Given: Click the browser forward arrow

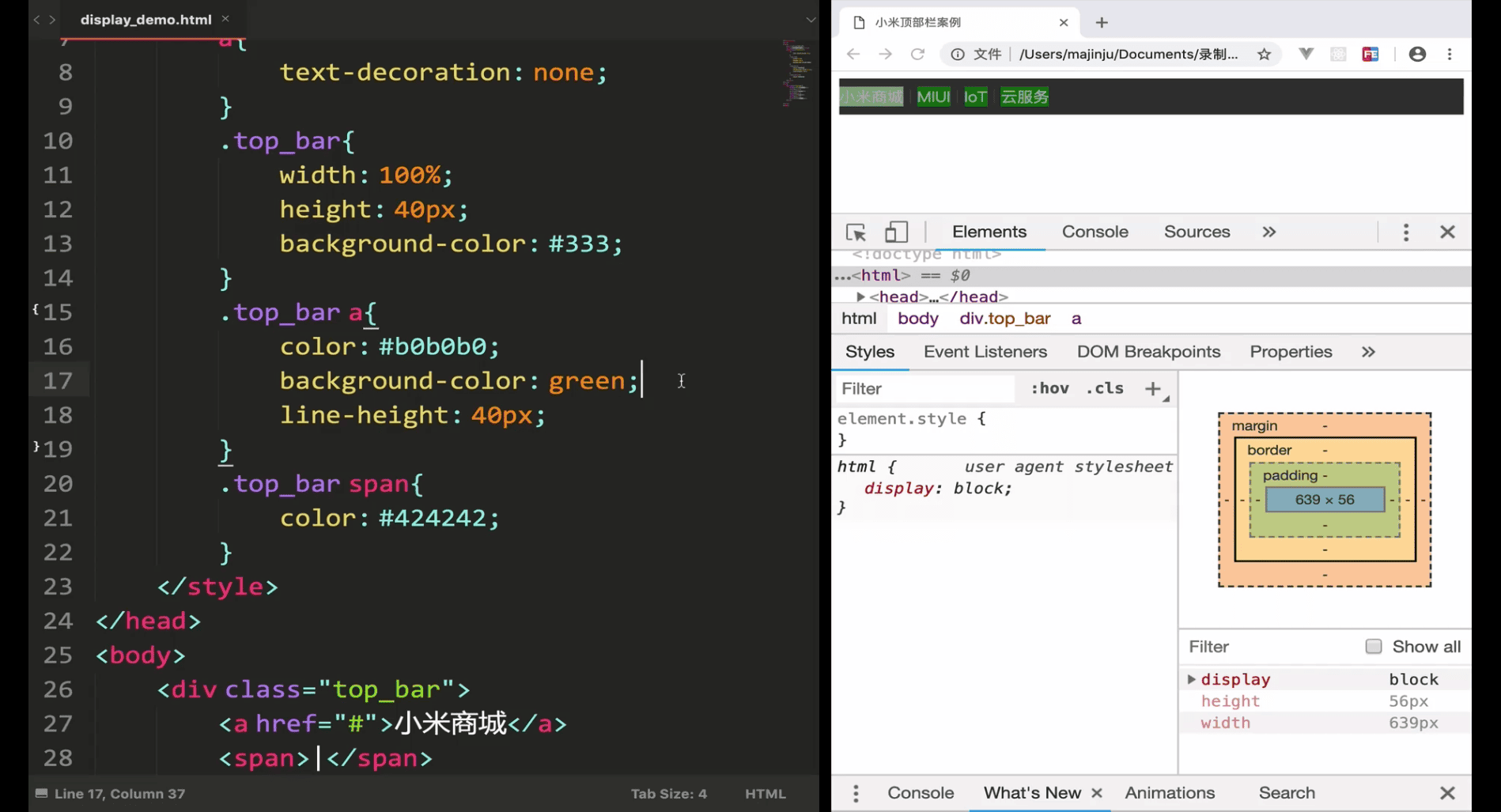Looking at the screenshot, I should click(885, 54).
